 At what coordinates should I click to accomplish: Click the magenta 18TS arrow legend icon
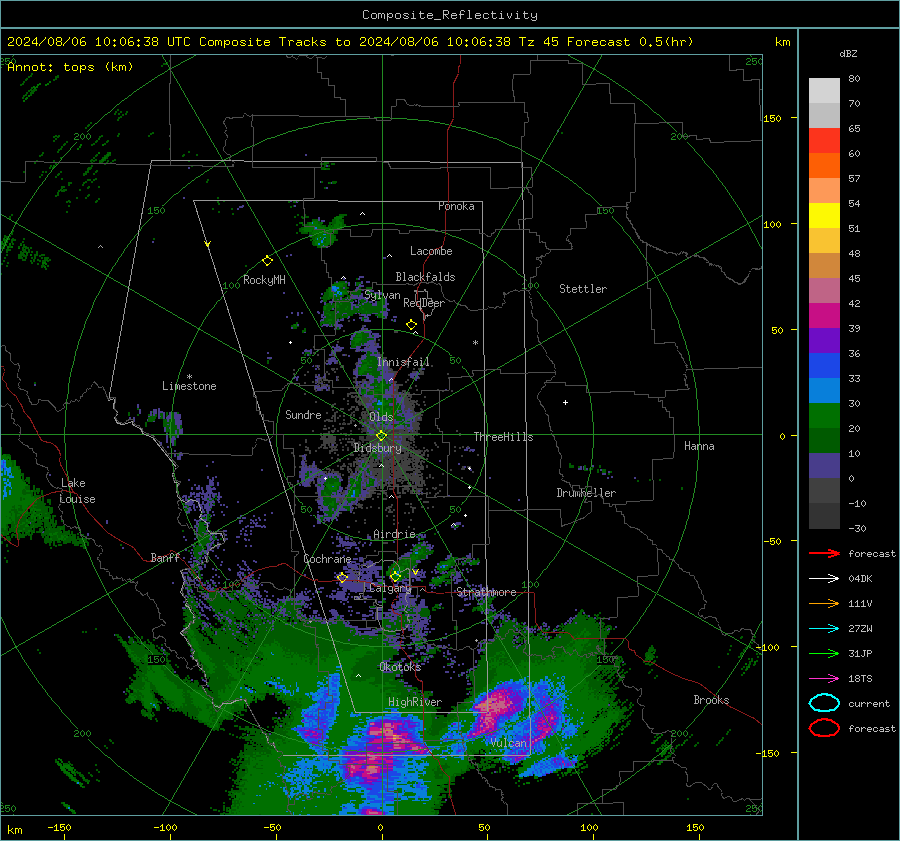point(824,679)
